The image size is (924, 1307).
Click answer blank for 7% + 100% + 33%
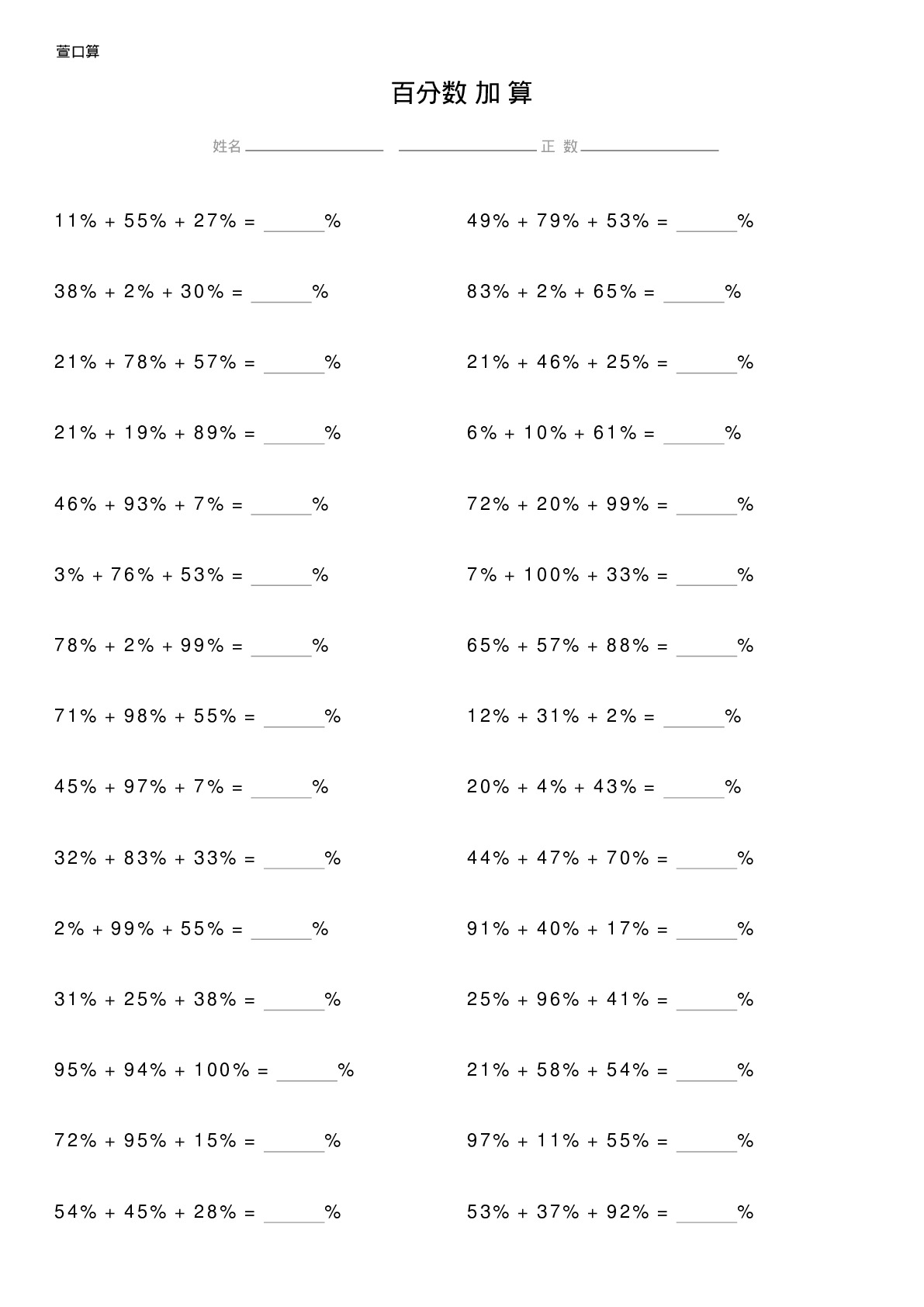[707, 577]
